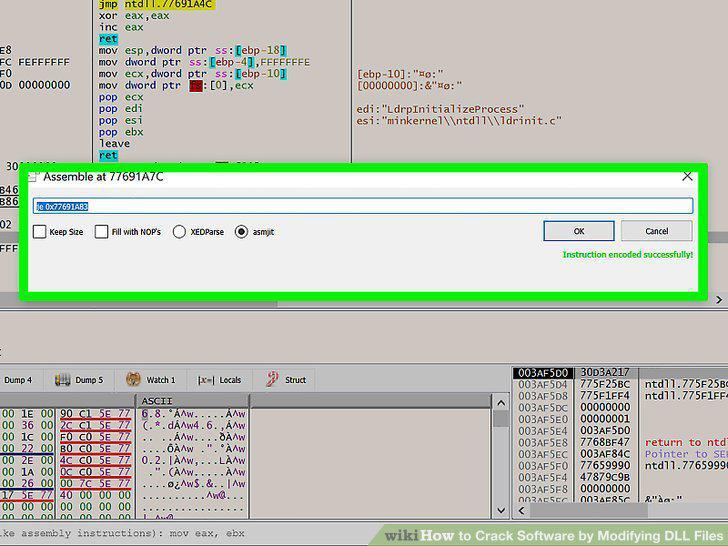Click the dump panel scroll down arrow
Viewport: 728px width, 546px height.
(500, 510)
